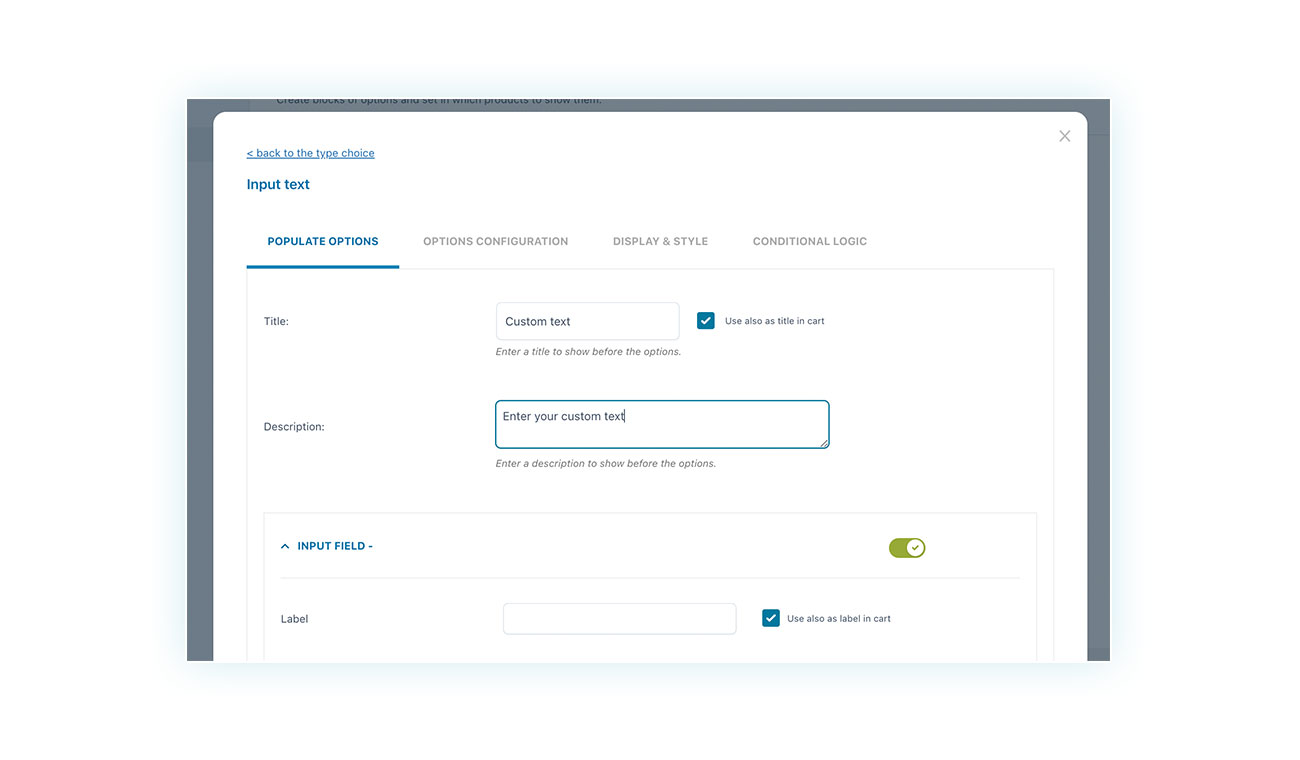Open the Conditional Logic tab
Image resolution: width=1300 pixels, height=760 pixels.
pos(809,241)
